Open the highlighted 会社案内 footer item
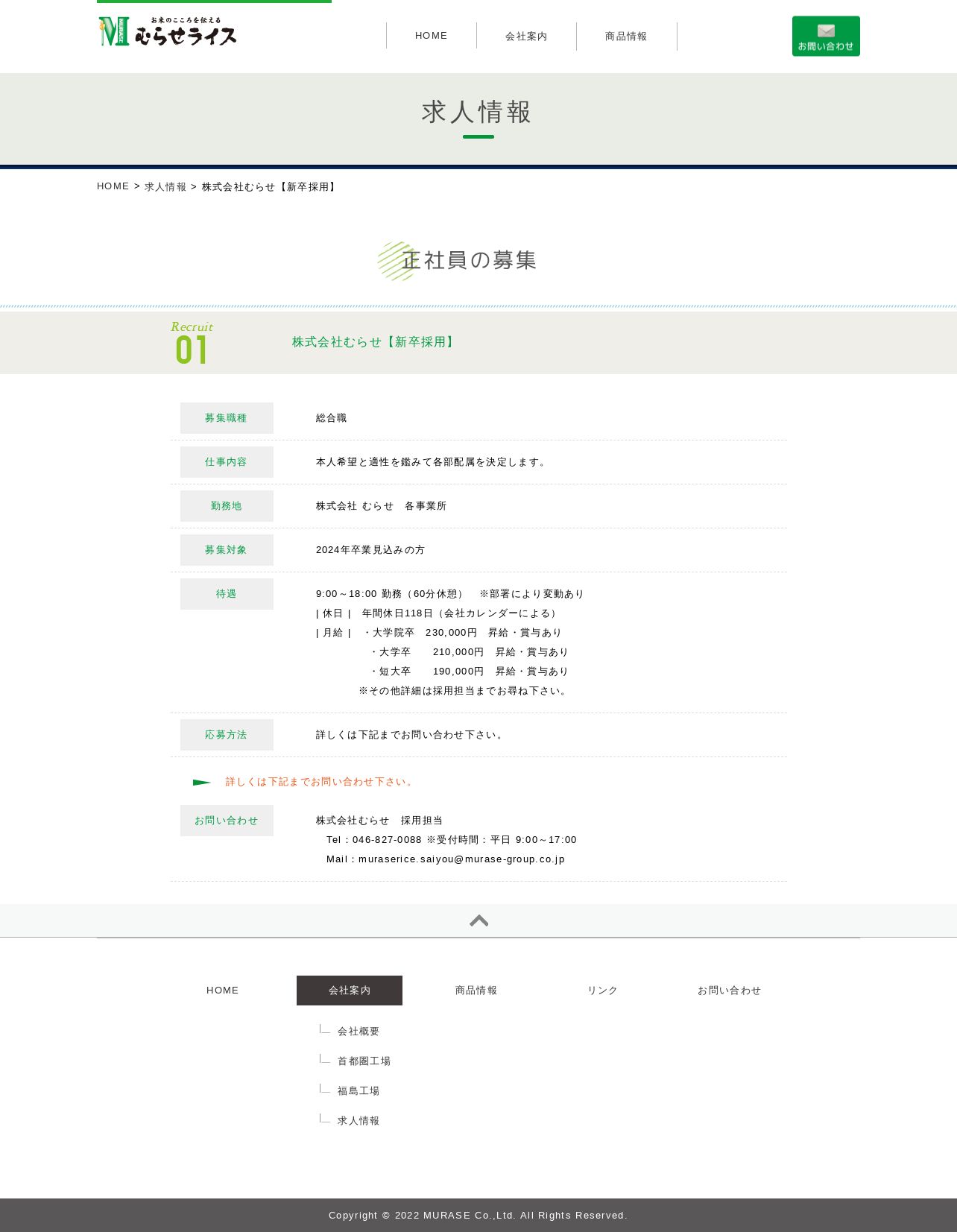The image size is (957, 1232). coord(350,991)
